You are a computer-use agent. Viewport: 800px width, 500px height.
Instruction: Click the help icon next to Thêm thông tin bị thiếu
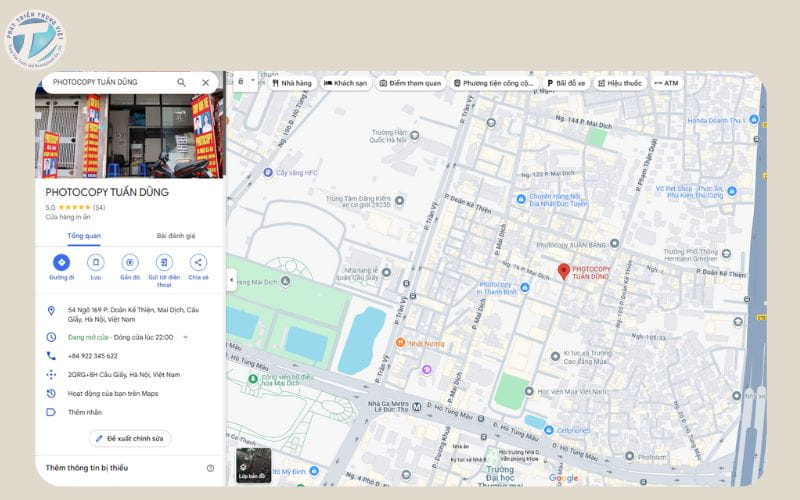pyautogui.click(x=210, y=468)
